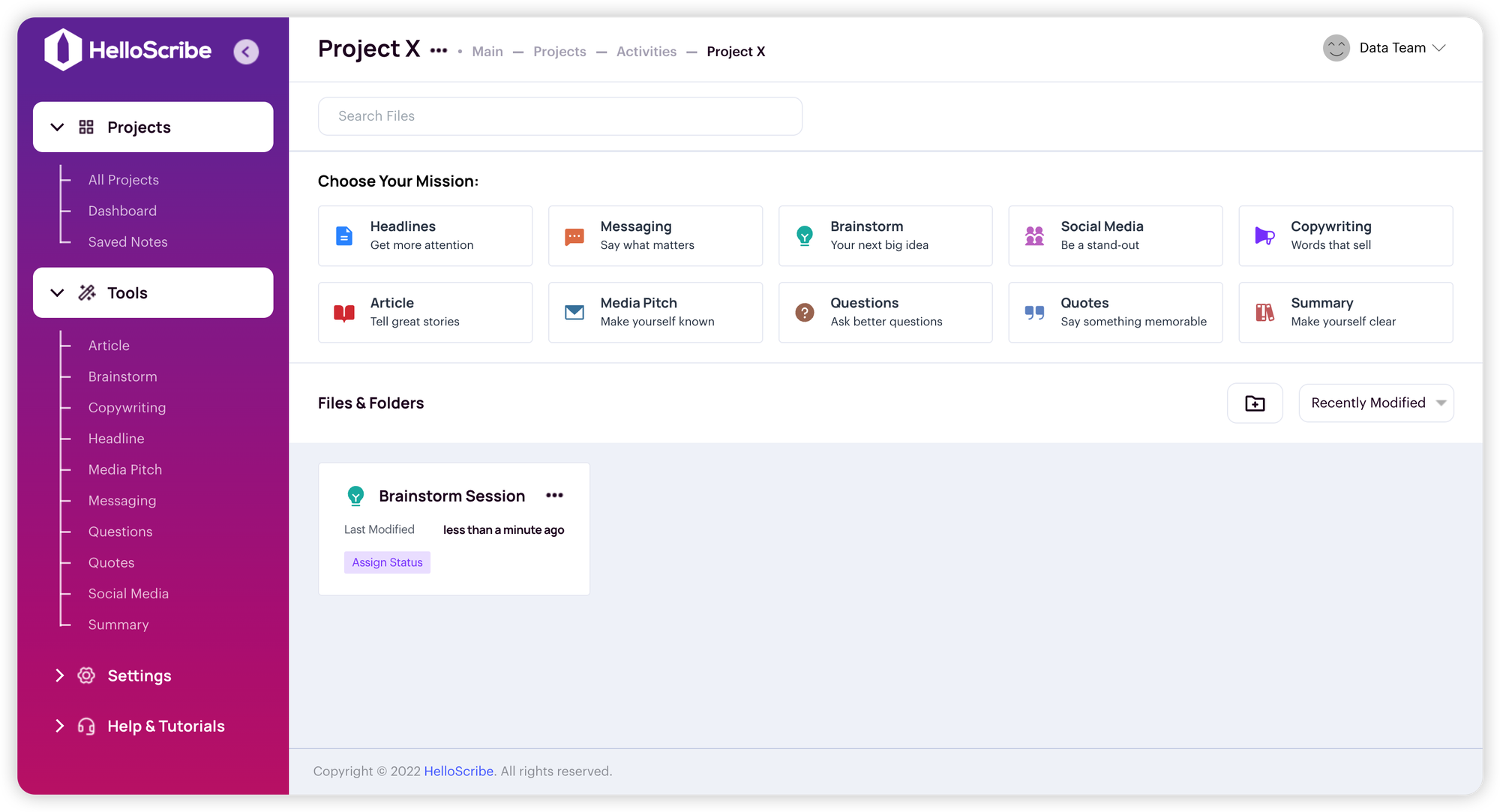Click the Headlines document icon
This screenshot has height=812, width=1500.
click(x=344, y=235)
